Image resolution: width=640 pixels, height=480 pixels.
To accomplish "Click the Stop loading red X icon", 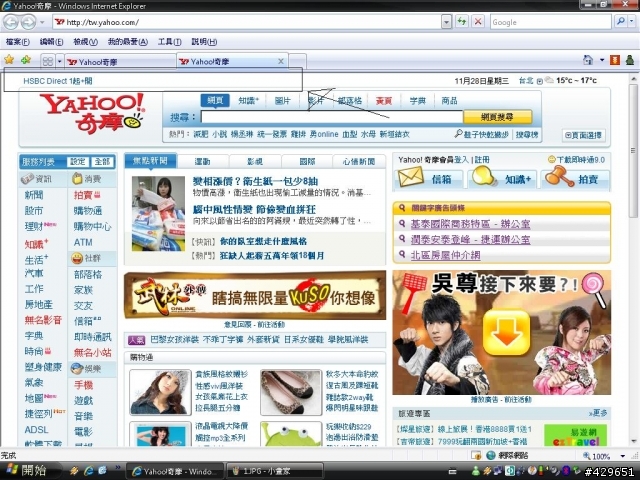I will click(478, 22).
